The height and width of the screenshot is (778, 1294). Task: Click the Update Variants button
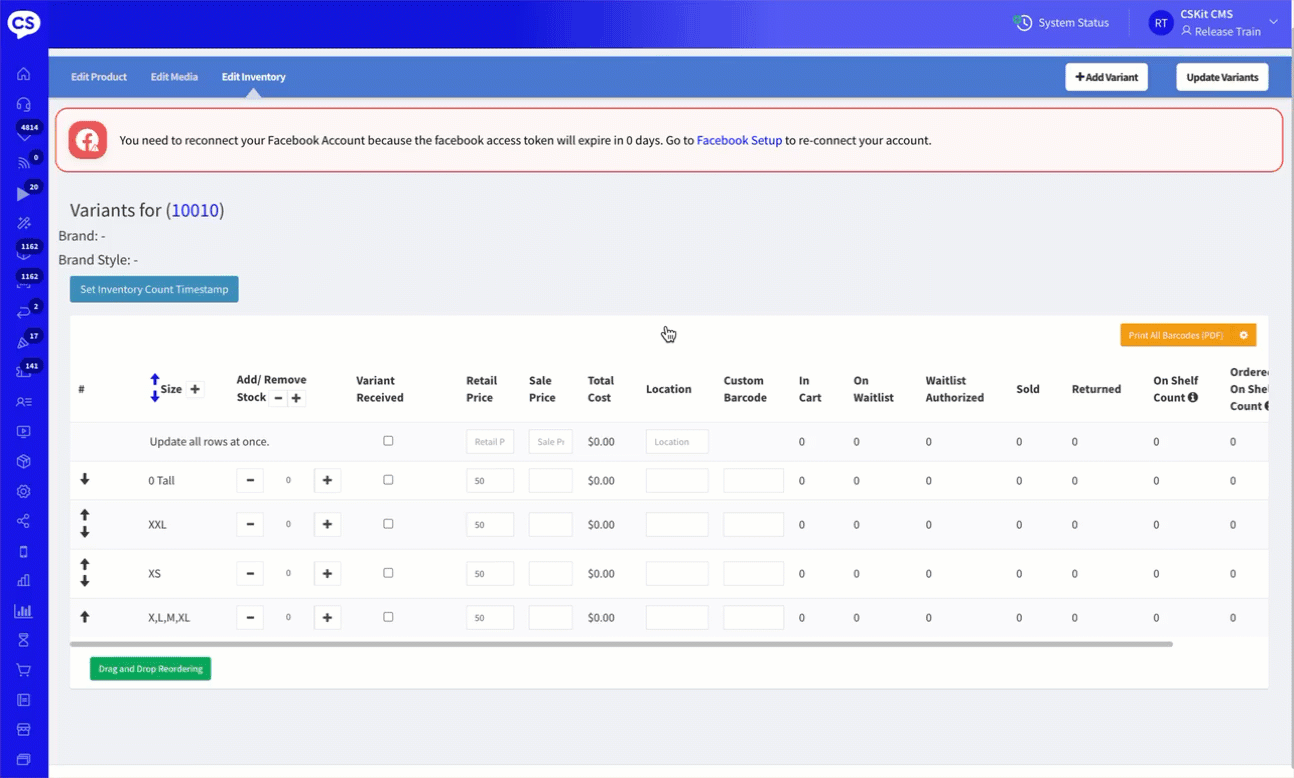coord(1222,77)
